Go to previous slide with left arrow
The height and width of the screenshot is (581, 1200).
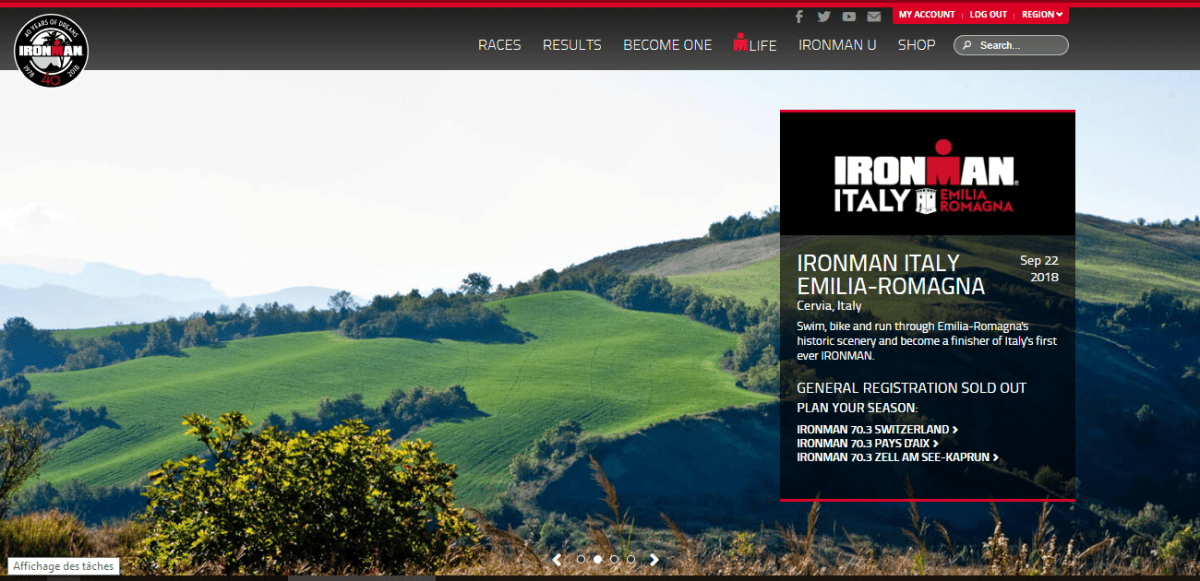(x=557, y=560)
